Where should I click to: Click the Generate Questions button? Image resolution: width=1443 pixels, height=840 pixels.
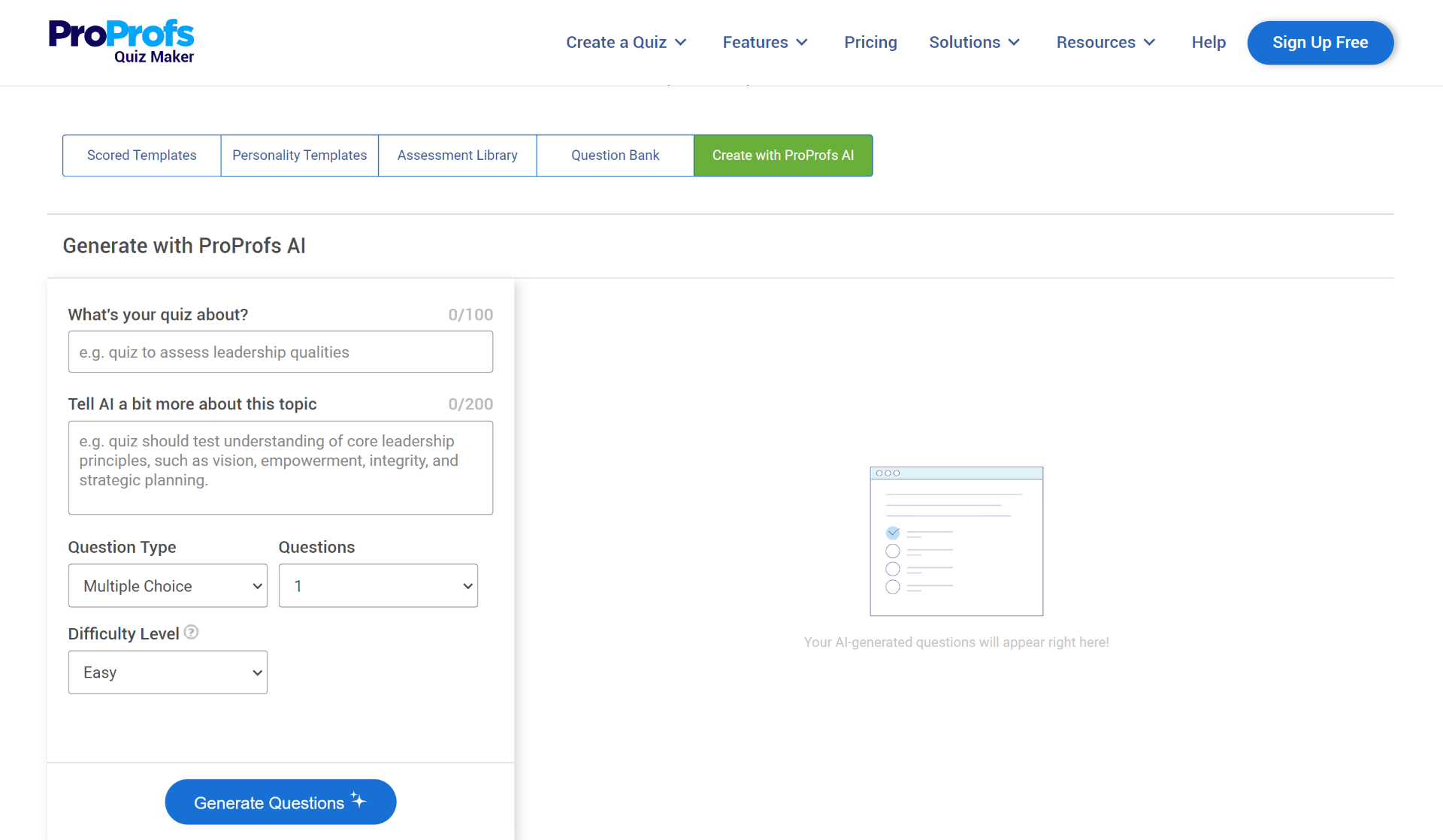click(280, 802)
